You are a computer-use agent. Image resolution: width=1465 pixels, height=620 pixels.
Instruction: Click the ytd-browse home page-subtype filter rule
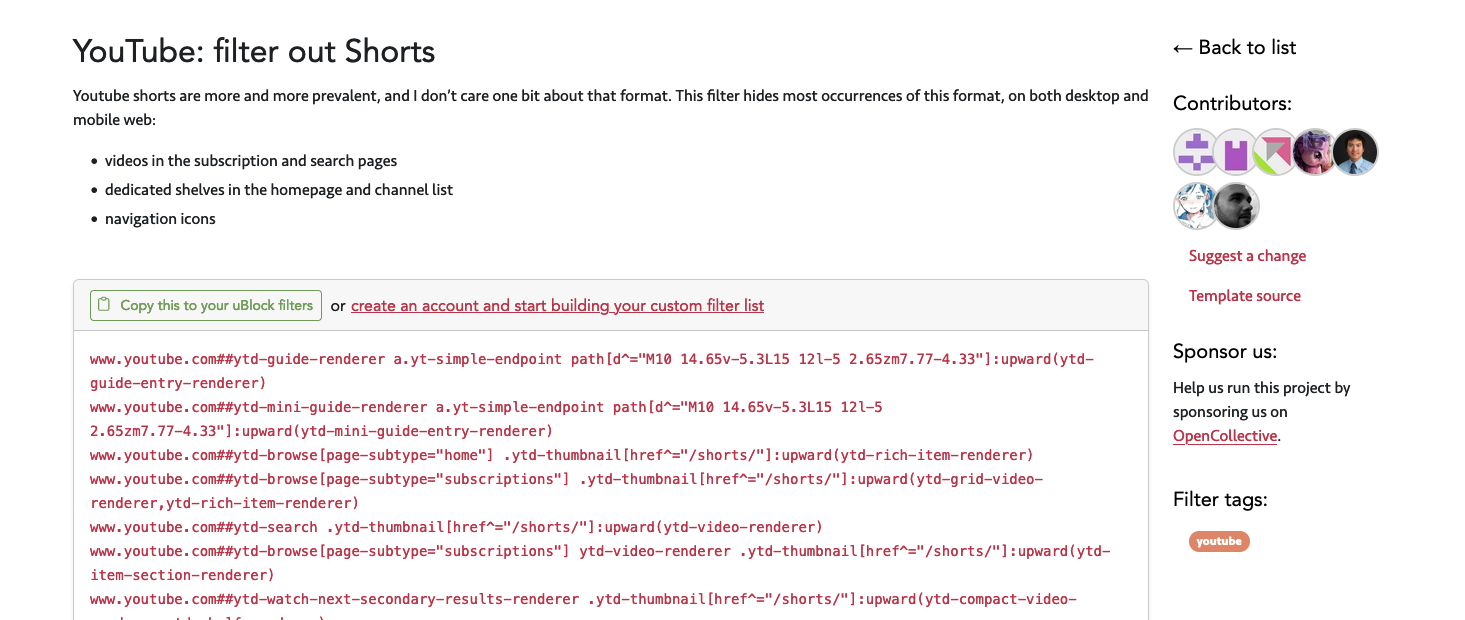[562, 455]
